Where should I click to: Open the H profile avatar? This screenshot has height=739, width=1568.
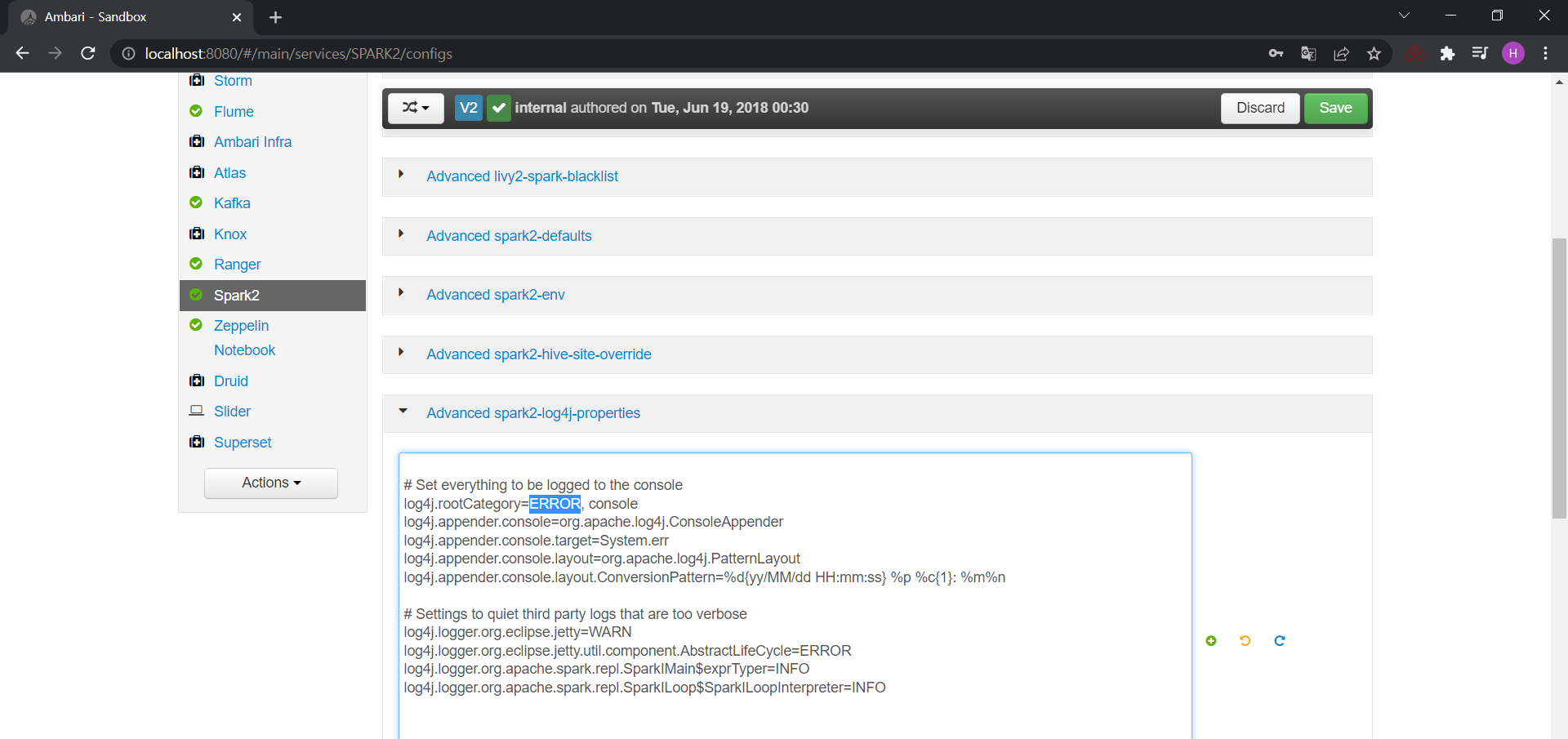[x=1513, y=54]
